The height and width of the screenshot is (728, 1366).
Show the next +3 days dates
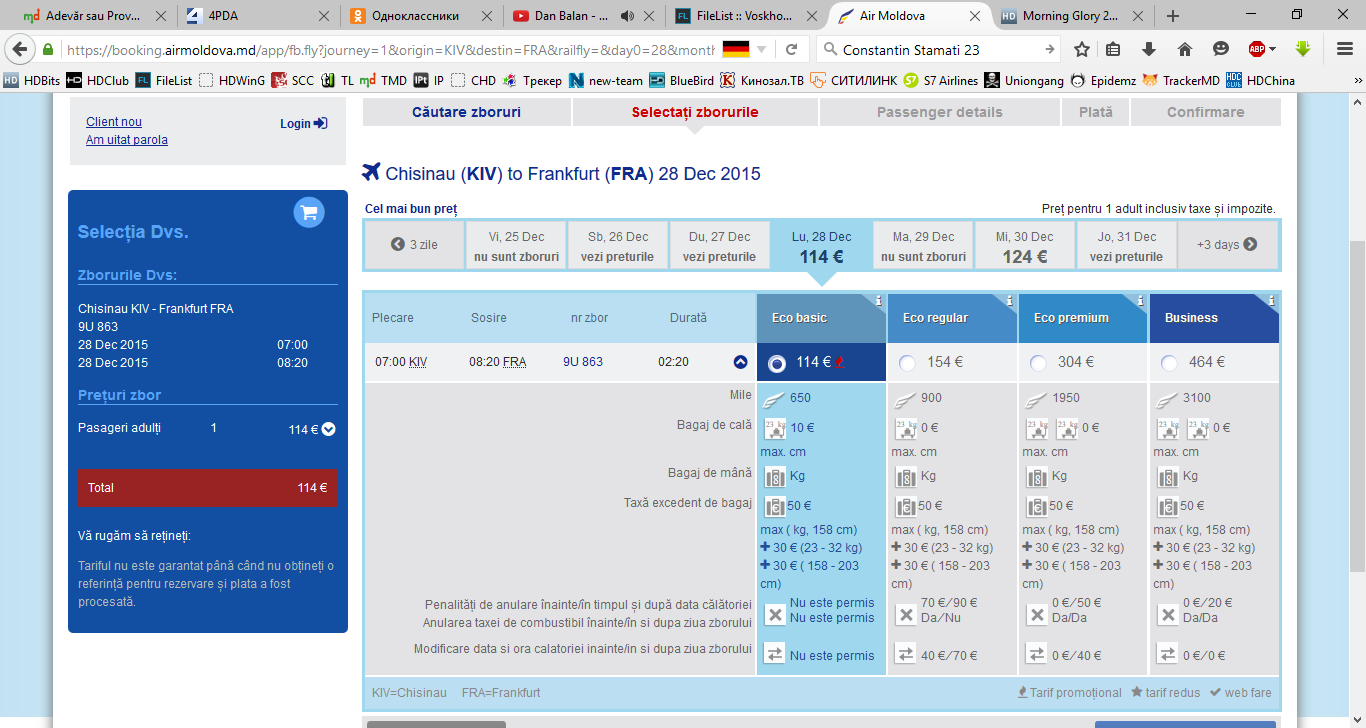(x=1227, y=245)
